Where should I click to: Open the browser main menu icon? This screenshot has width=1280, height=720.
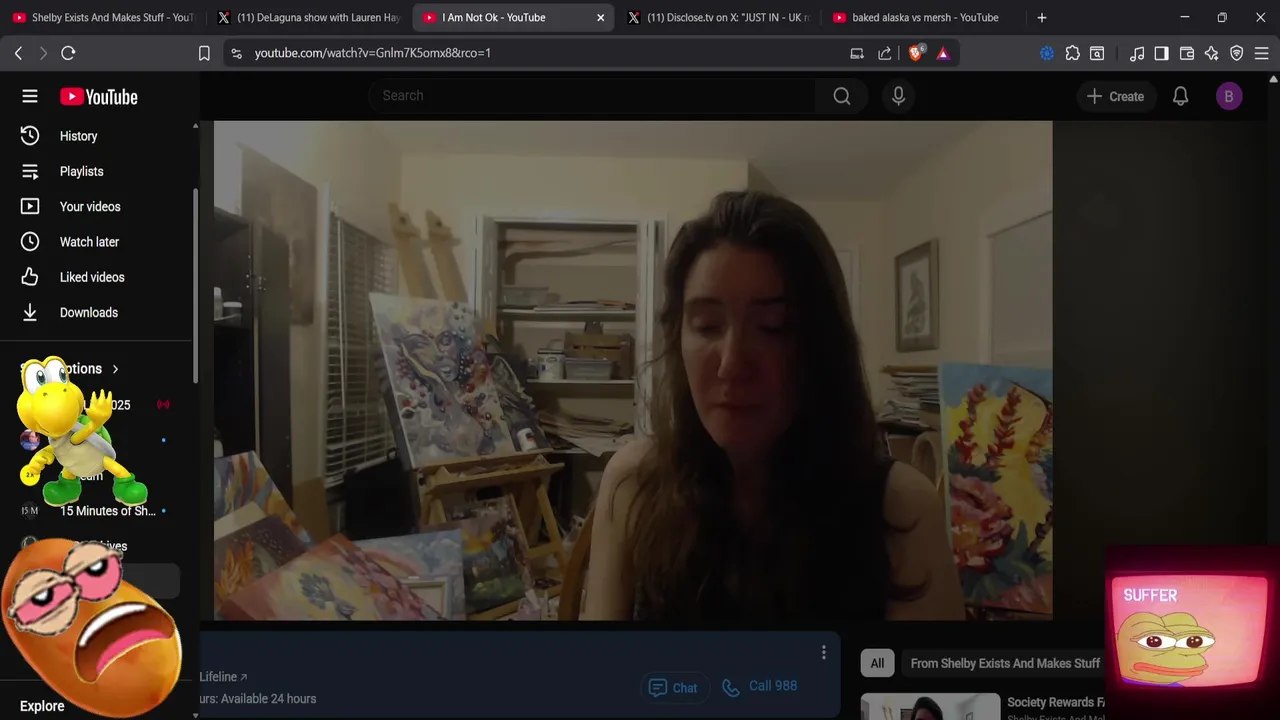pos(1262,53)
